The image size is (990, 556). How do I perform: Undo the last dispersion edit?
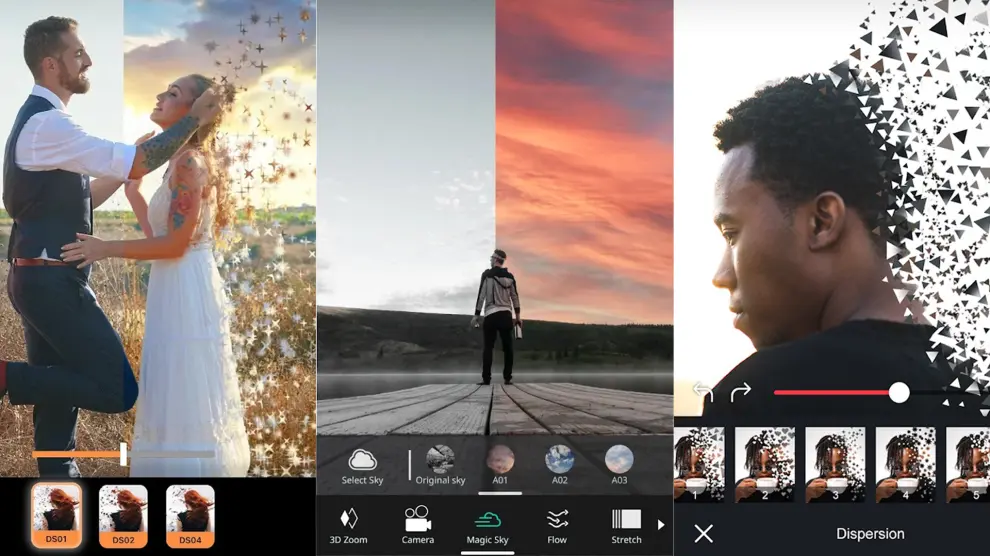click(x=703, y=392)
